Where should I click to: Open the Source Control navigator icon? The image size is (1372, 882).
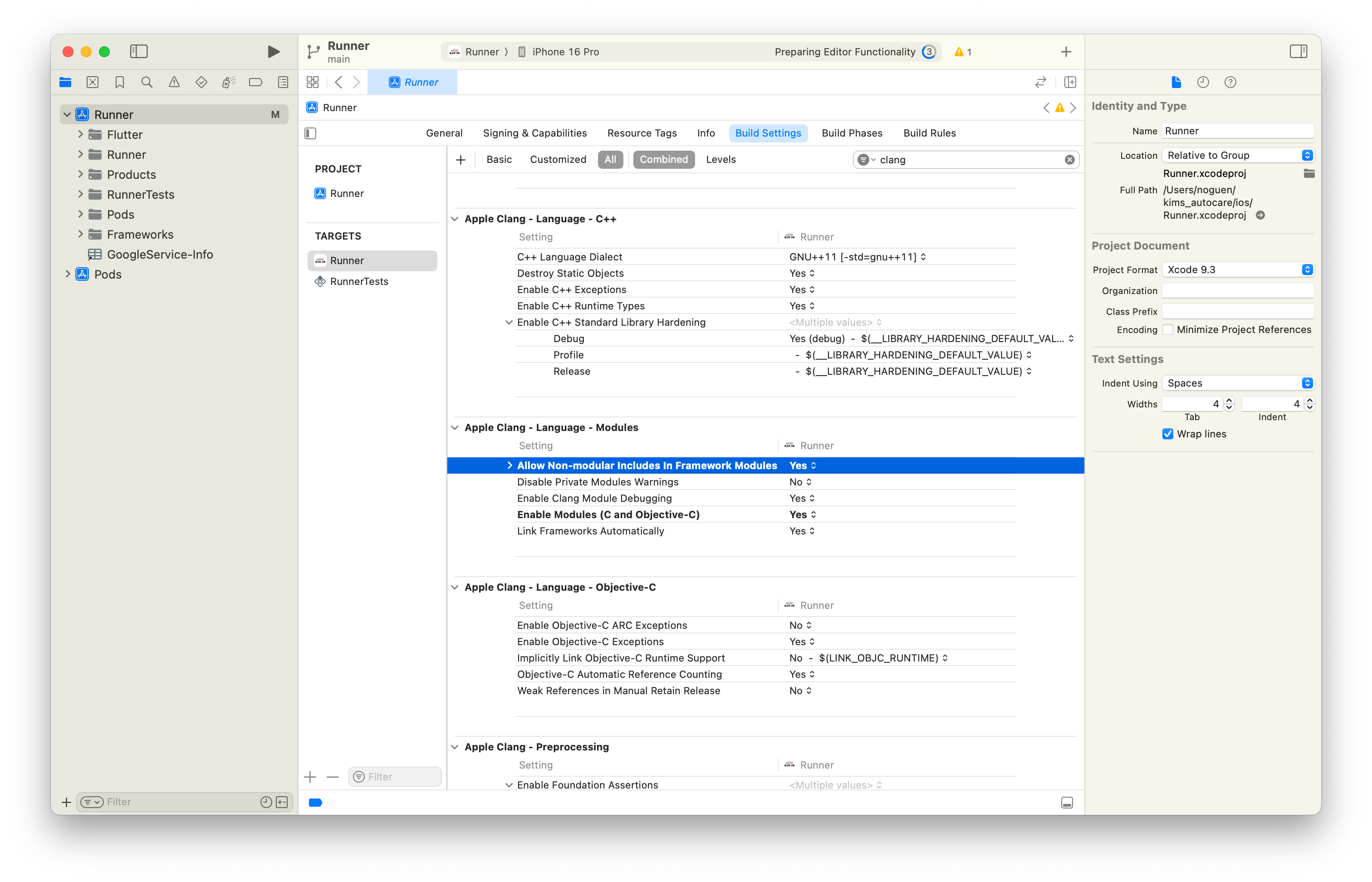93,83
